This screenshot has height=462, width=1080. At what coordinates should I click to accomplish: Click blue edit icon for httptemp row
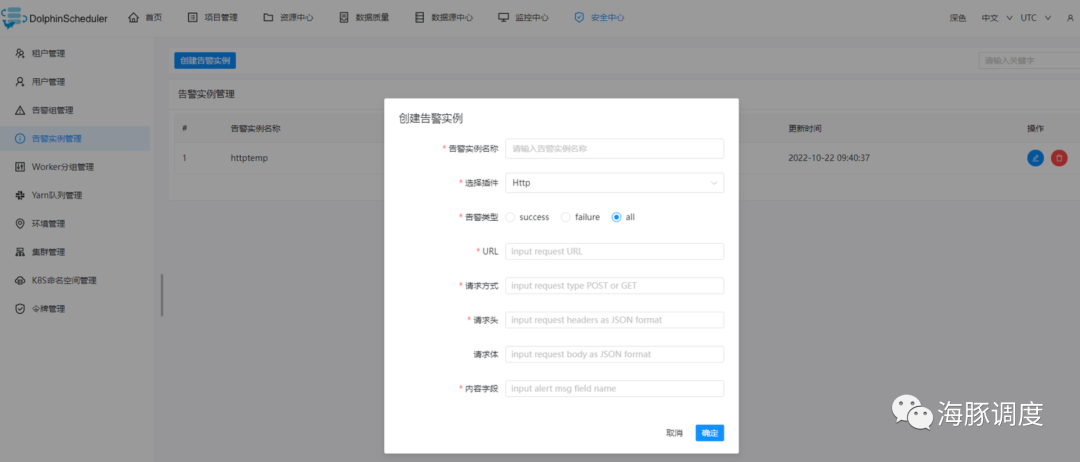coord(1035,158)
